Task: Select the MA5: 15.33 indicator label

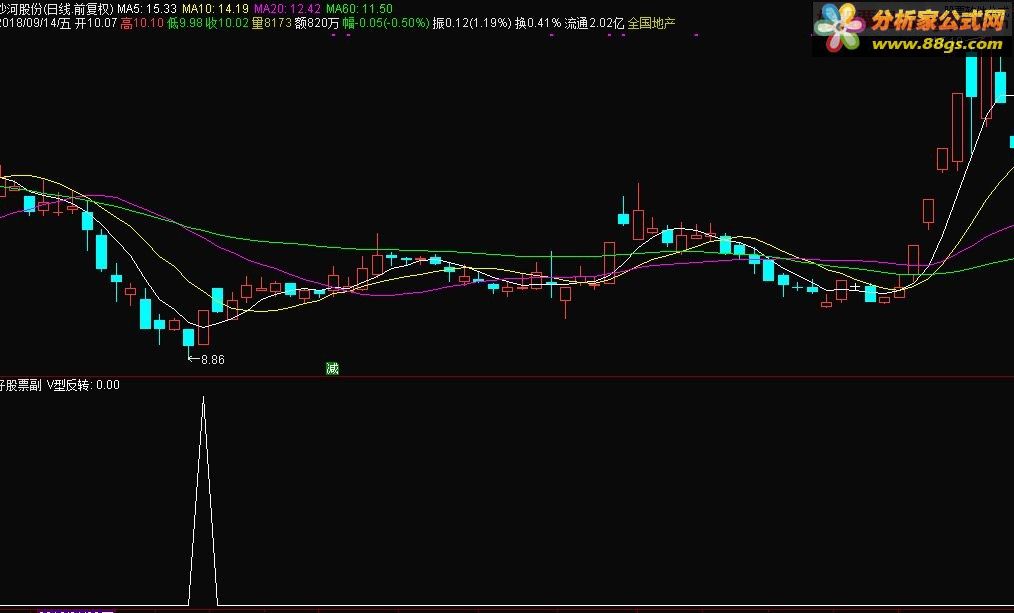Action: (147, 8)
